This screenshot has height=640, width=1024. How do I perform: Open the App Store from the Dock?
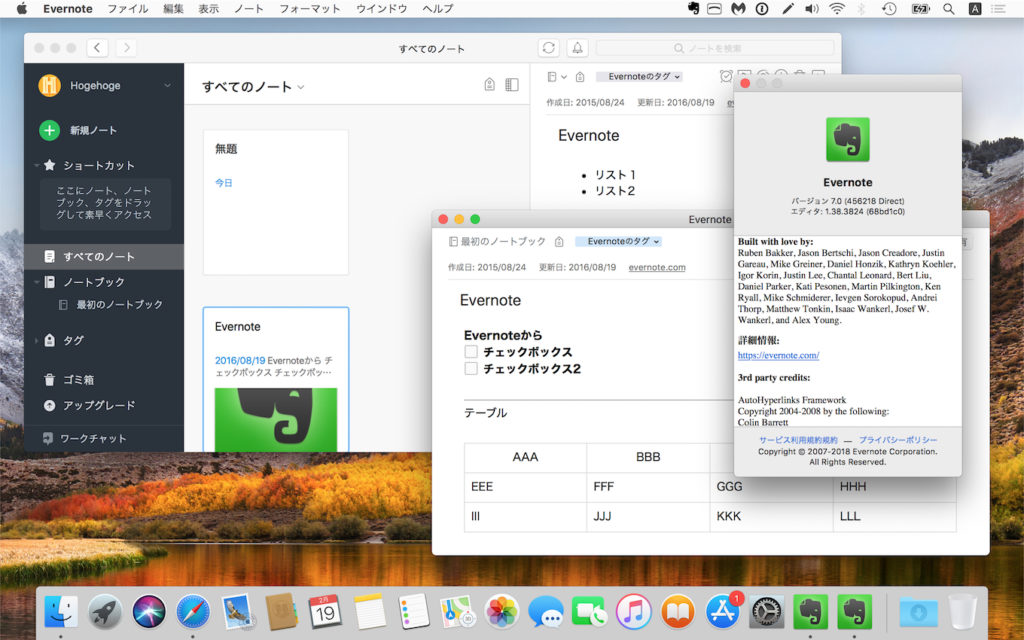tap(722, 612)
